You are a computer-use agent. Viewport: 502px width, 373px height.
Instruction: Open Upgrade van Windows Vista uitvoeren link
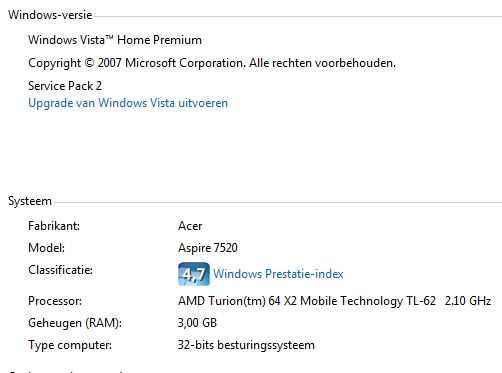tap(128, 103)
